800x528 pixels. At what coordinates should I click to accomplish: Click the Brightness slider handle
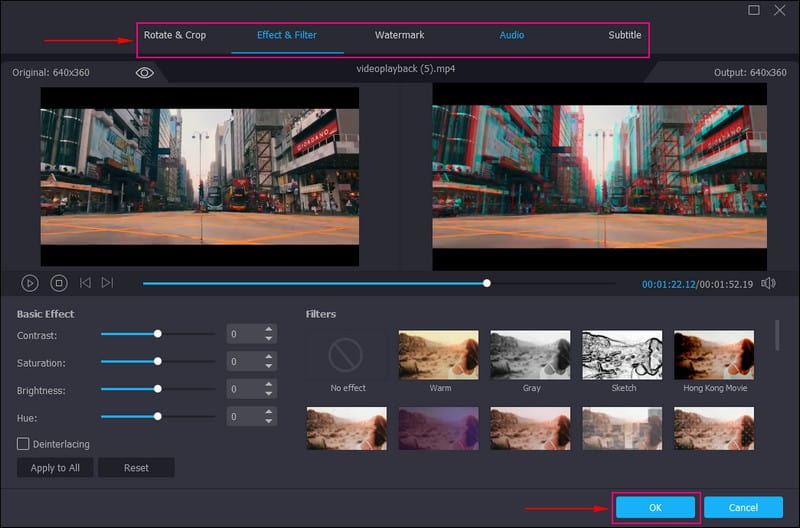[x=158, y=388]
